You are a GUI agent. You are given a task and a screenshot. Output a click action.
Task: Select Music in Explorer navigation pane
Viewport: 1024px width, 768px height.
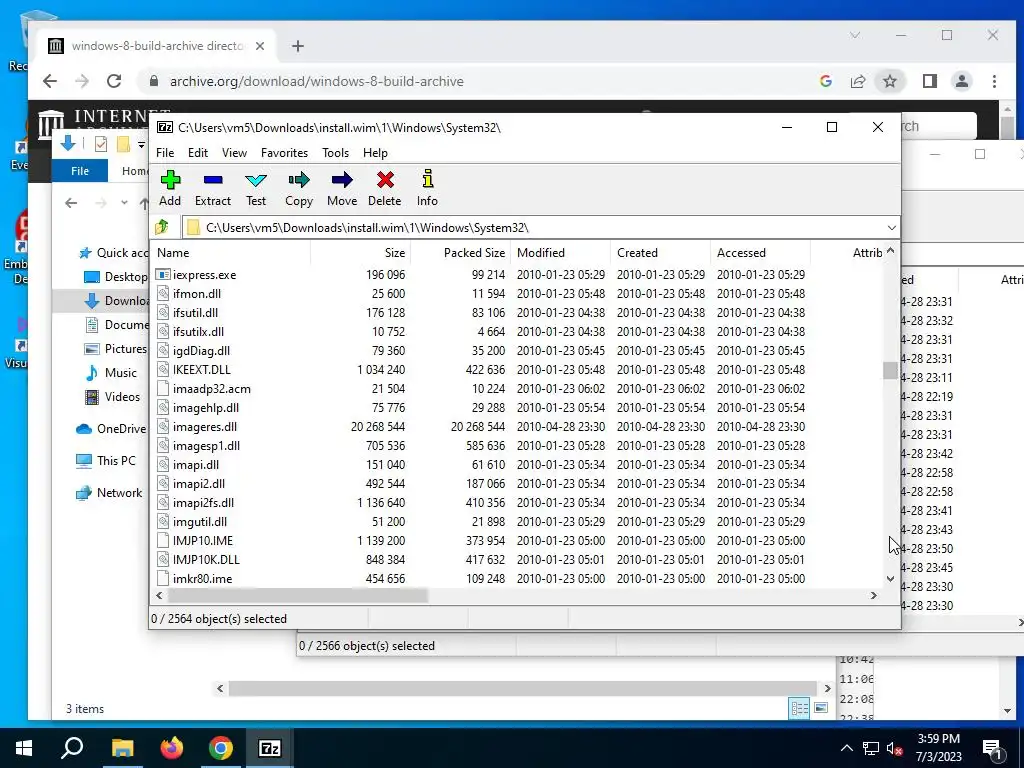121,373
